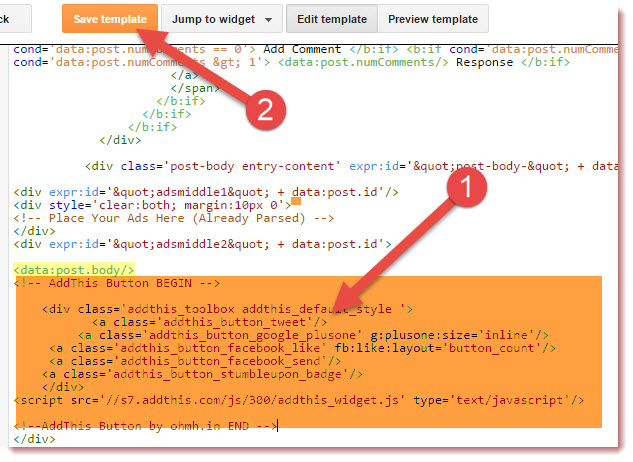The image size is (633, 462).
Task: Open the Jump to widget dropdown
Action: (222, 19)
